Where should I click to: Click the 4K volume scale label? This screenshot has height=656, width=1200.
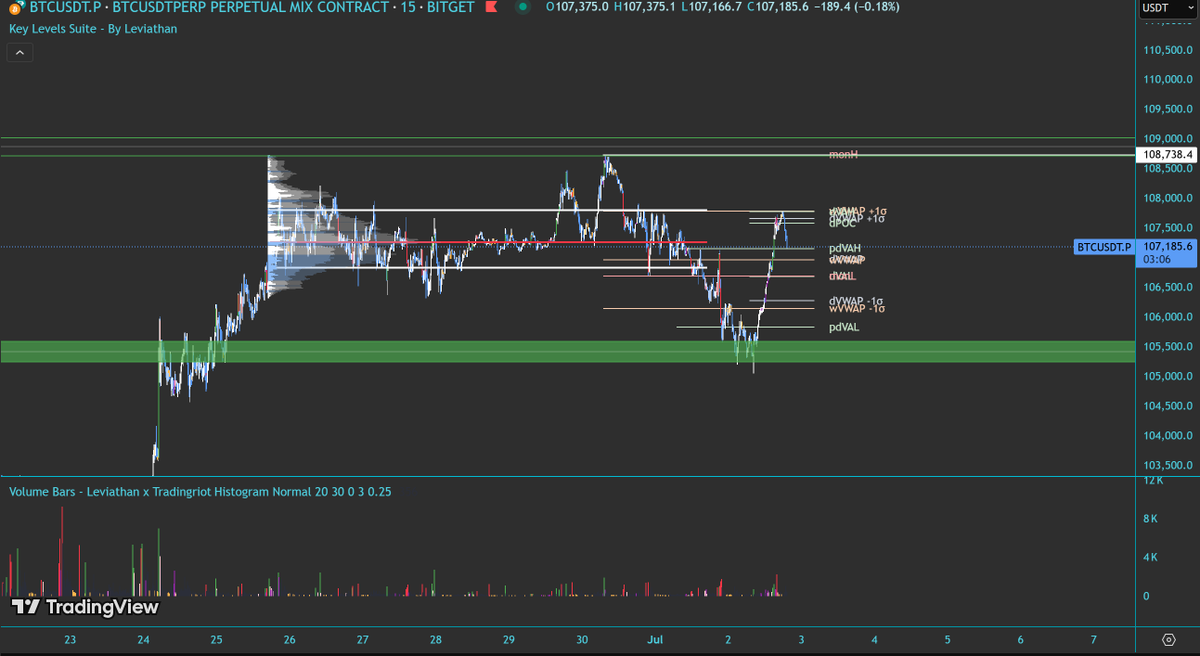(1150, 557)
